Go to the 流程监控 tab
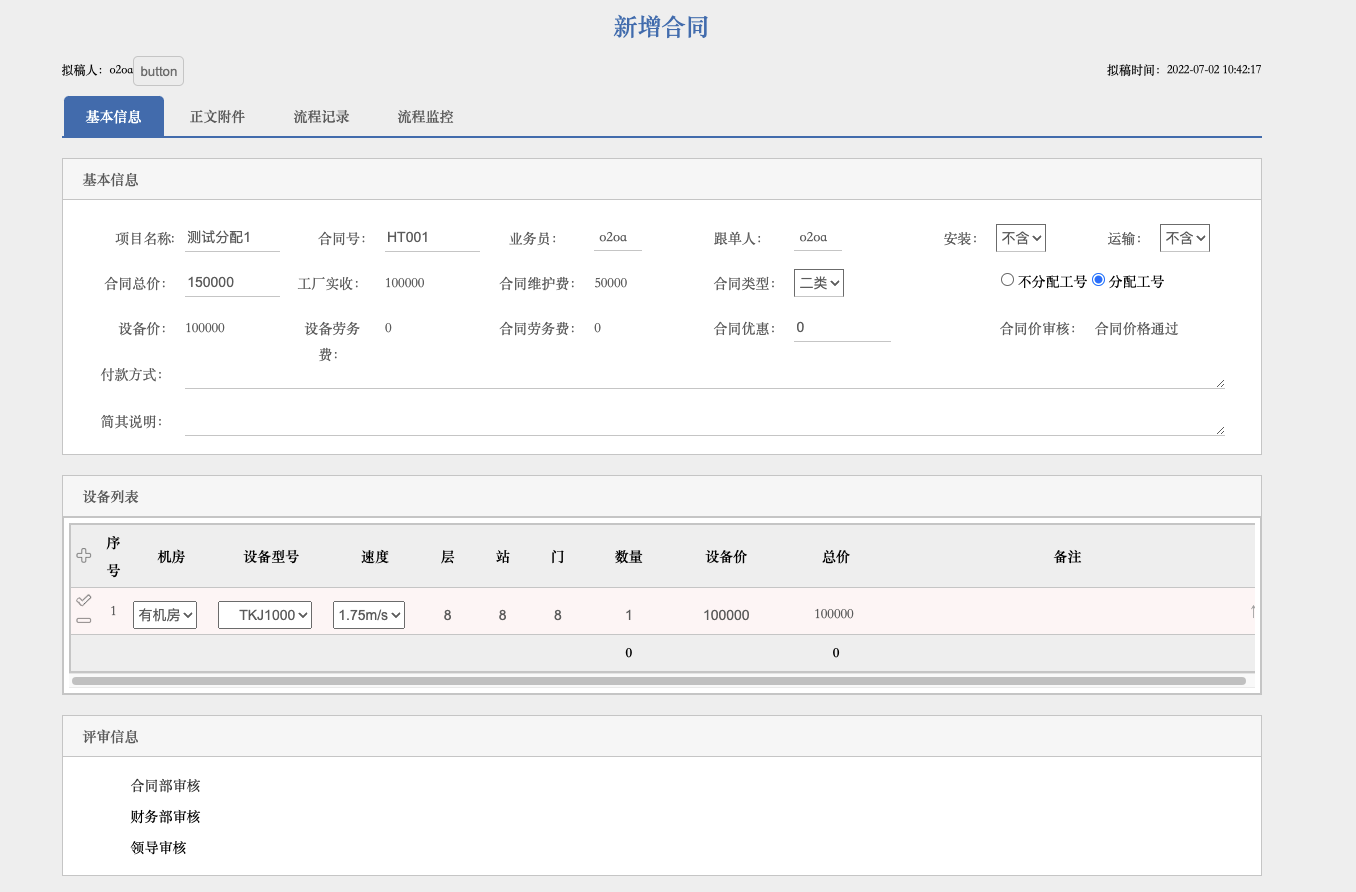Viewport: 1356px width, 892px height. coord(425,117)
